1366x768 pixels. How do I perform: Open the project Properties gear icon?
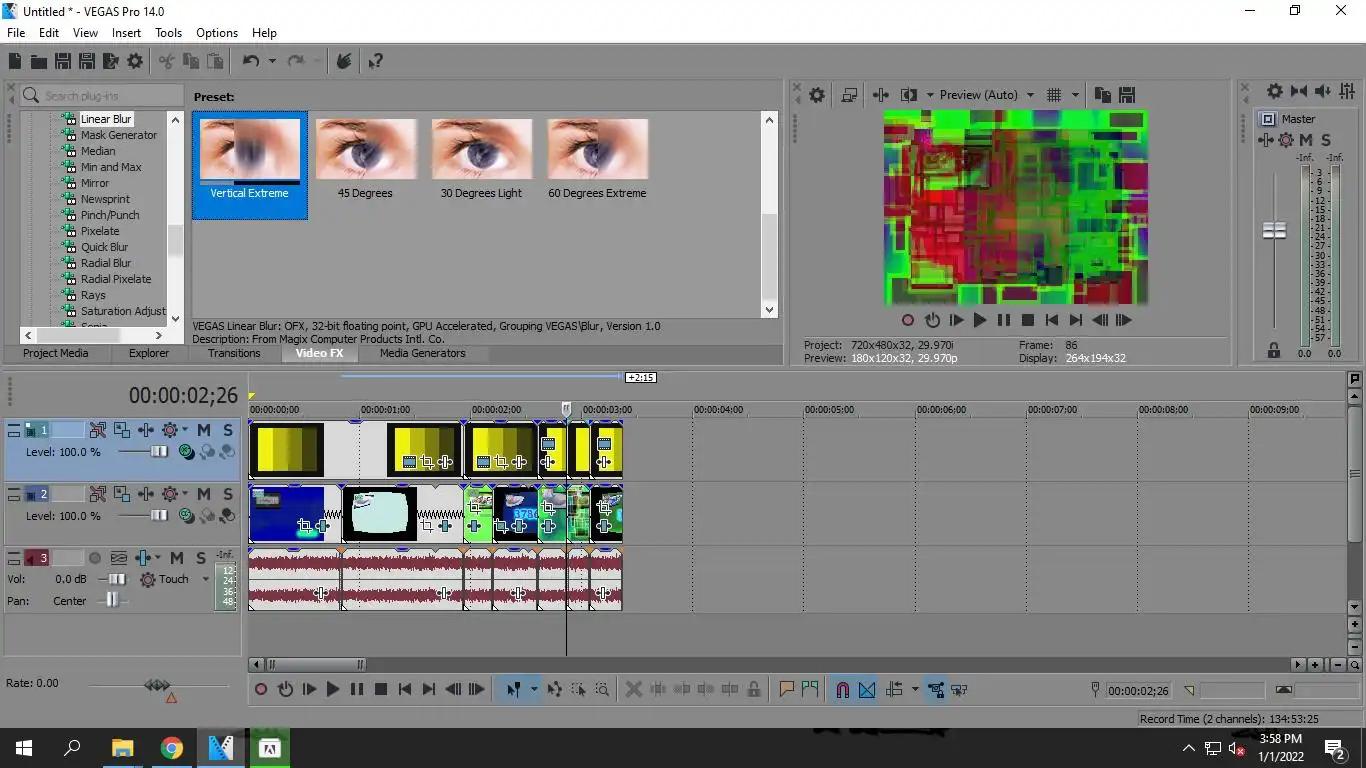tap(135, 61)
